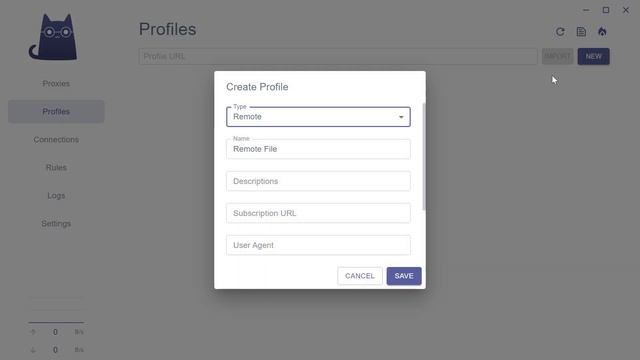Click the dialog's vertical scrollbar
Image resolution: width=640 pixels, height=360 pixels.
coord(424,157)
